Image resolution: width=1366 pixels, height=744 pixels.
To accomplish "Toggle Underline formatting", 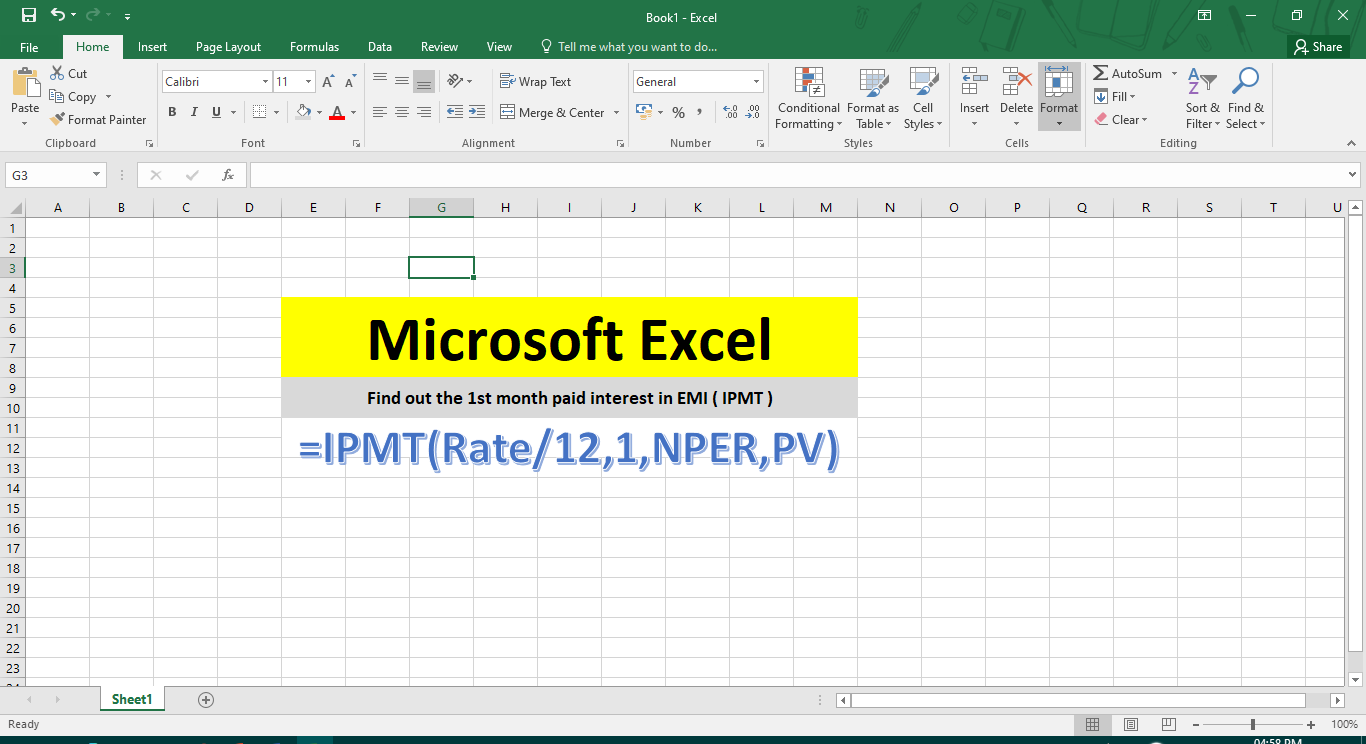I will (217, 112).
